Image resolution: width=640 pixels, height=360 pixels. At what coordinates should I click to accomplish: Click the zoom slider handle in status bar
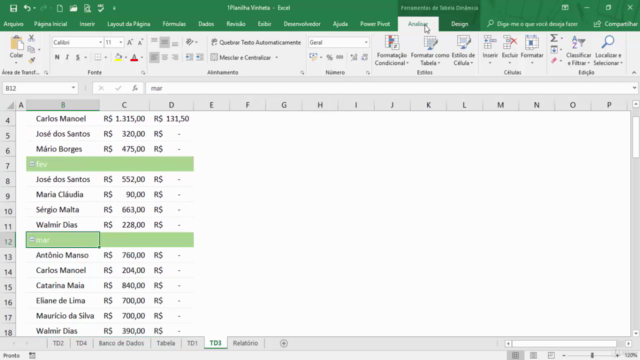[592, 356]
